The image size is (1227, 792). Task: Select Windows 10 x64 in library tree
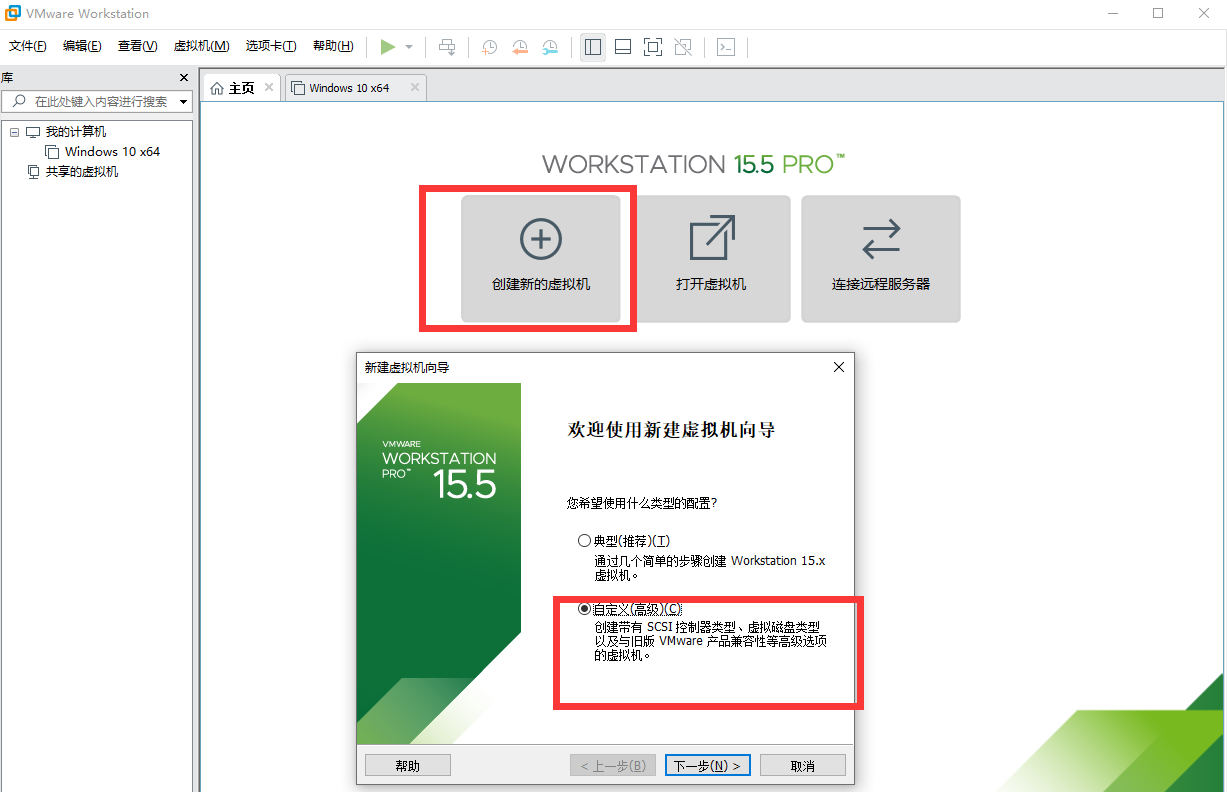[112, 152]
